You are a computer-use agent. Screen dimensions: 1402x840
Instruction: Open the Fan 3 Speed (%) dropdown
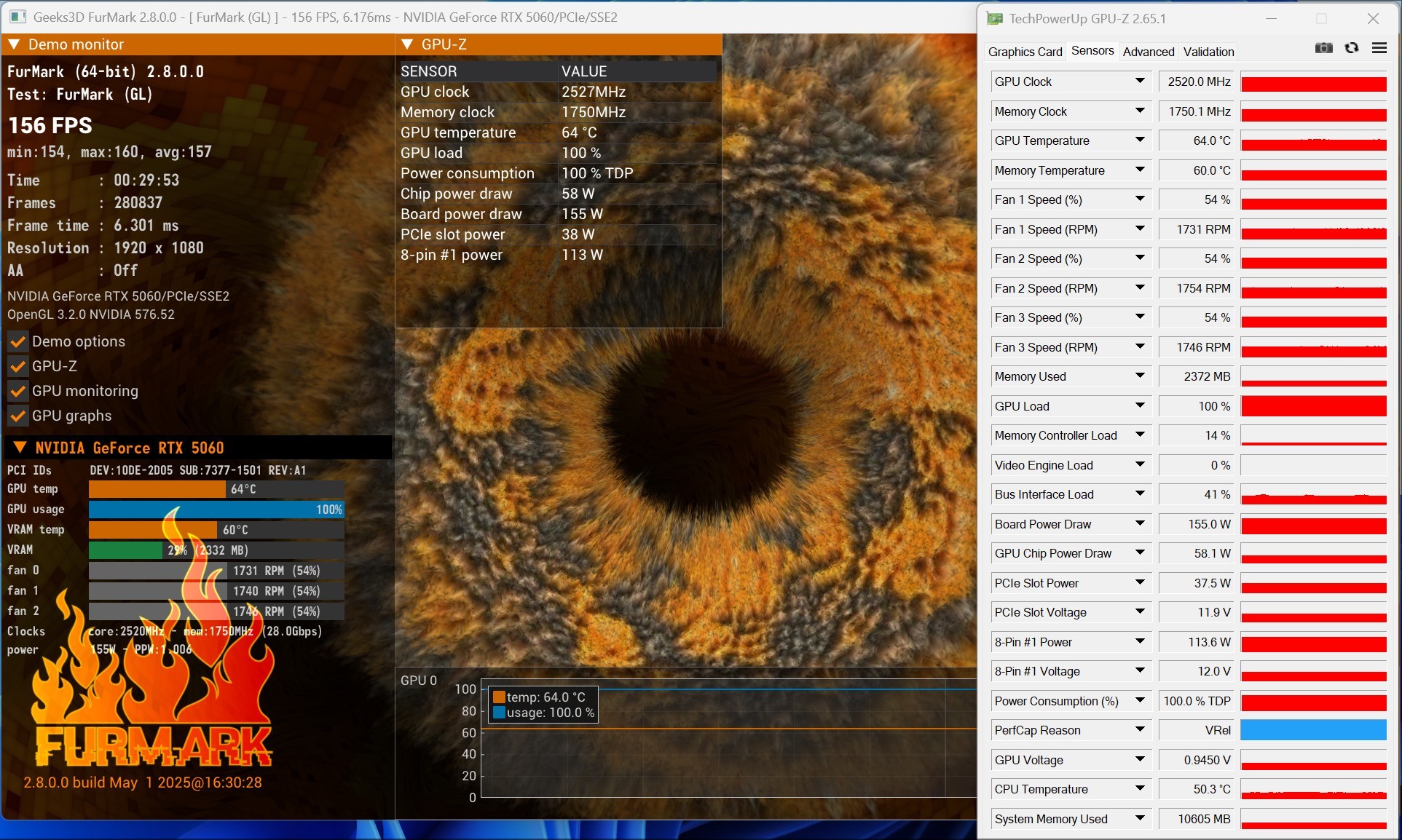click(x=1140, y=317)
